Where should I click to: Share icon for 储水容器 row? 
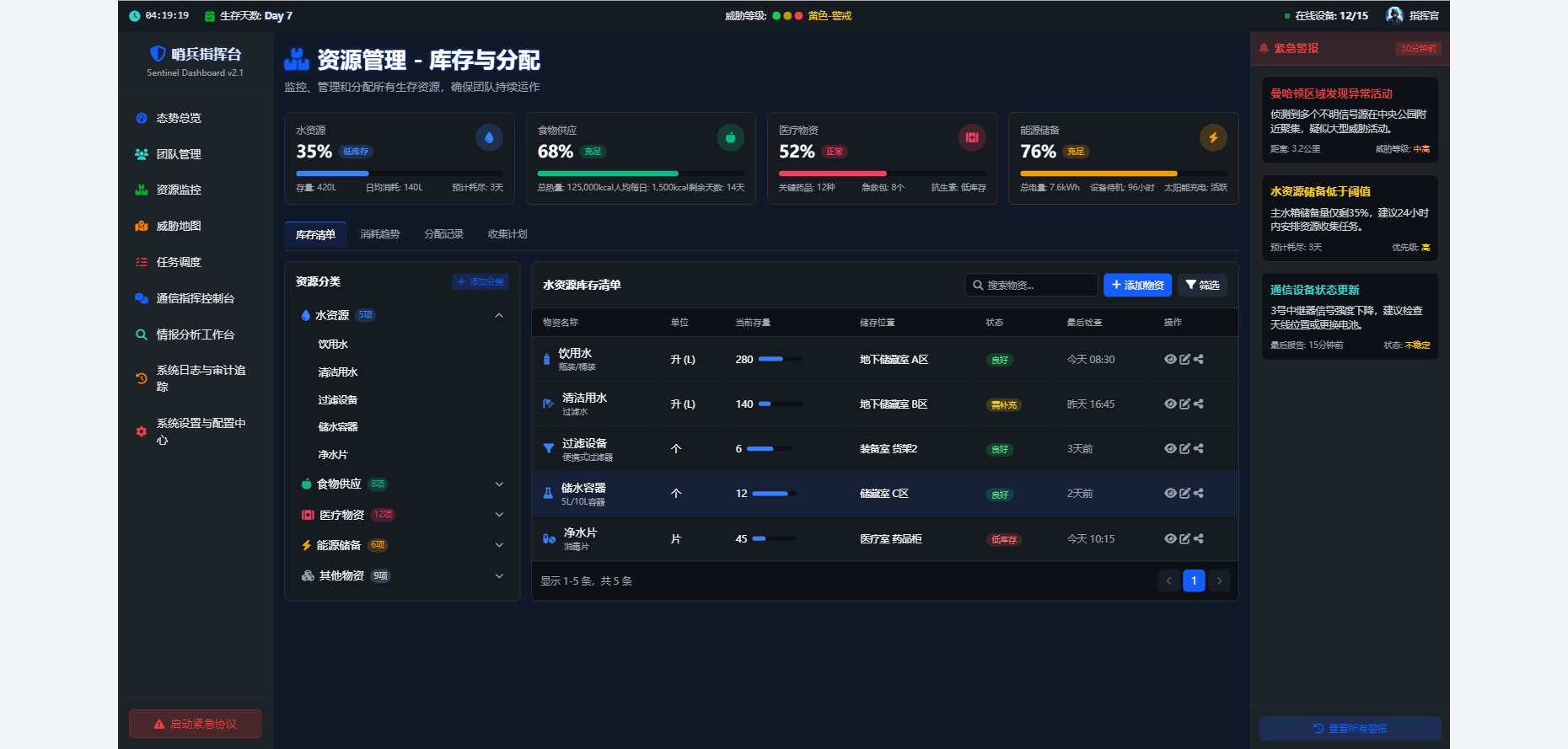1199,493
